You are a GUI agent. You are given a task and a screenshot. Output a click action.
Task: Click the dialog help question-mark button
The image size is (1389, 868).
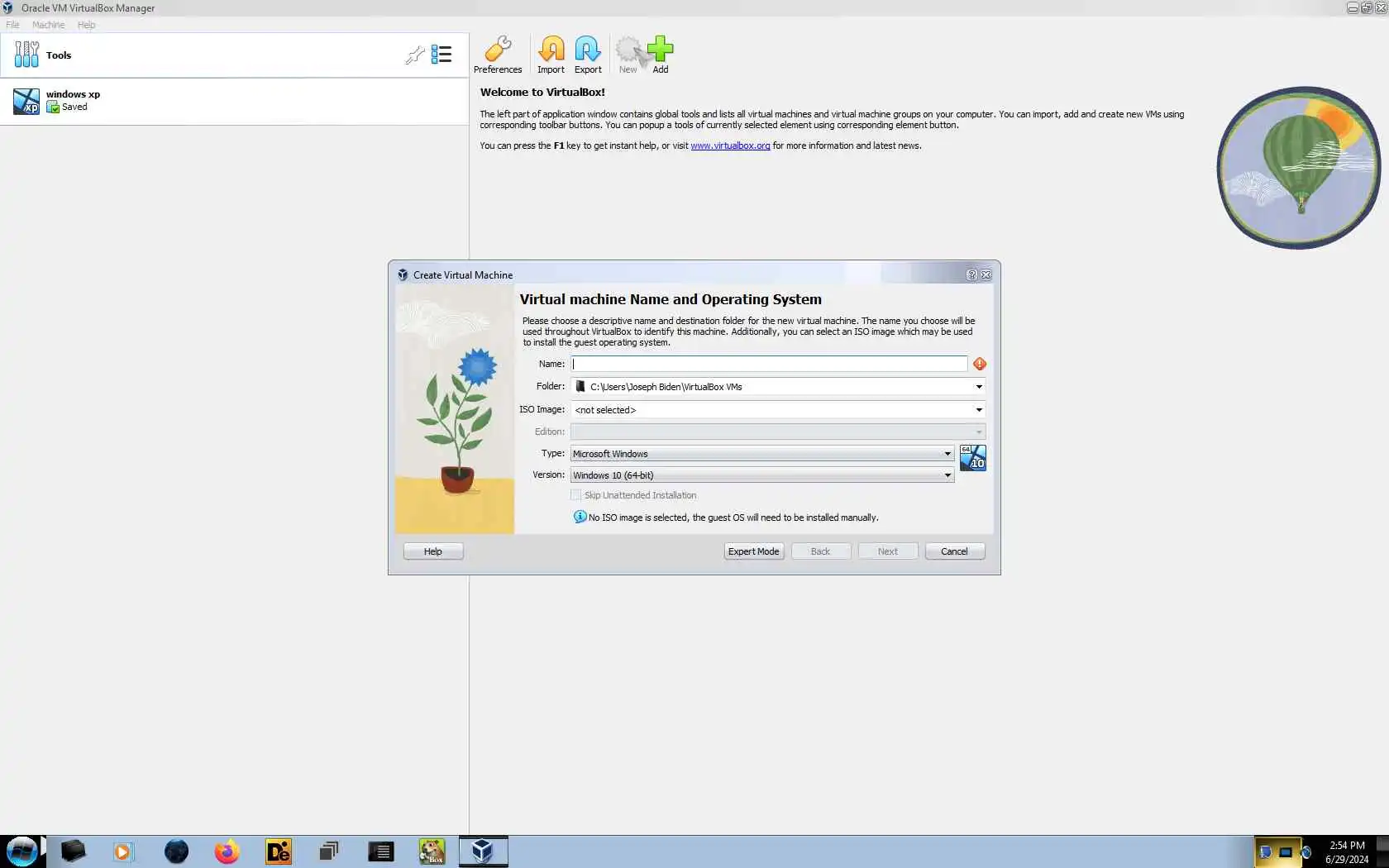[x=971, y=275]
